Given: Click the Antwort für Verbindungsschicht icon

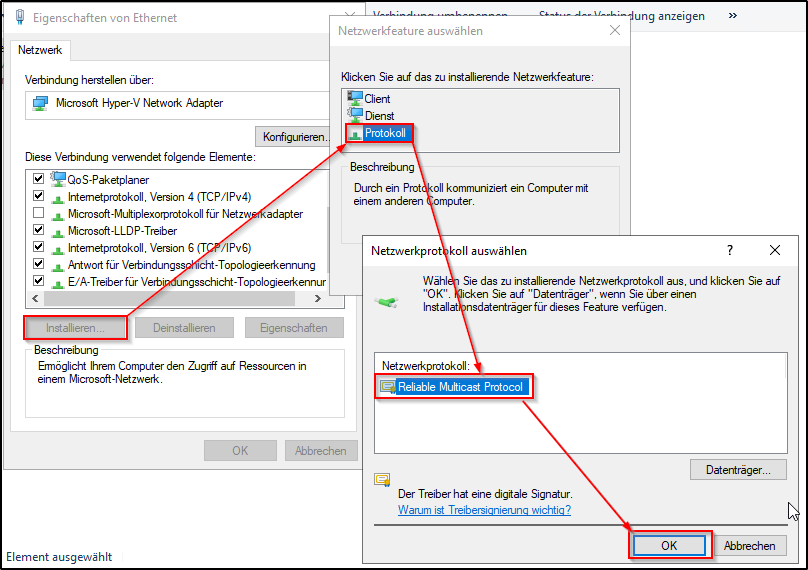Looking at the screenshot, I should 58,266.
